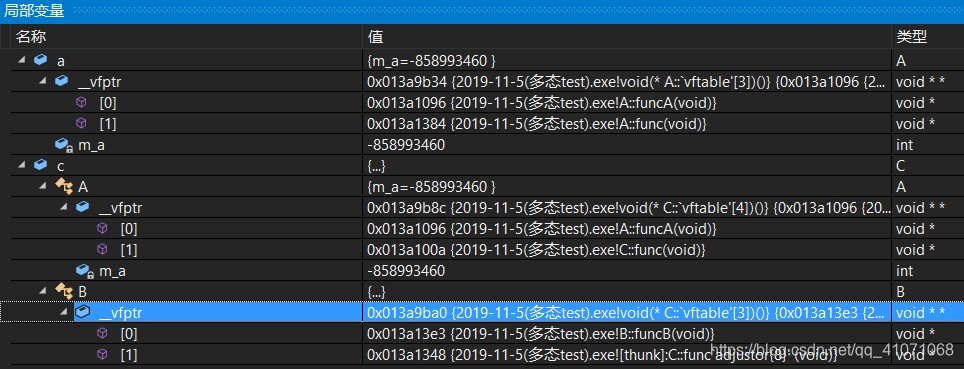Click the base class icon beside B under c
964x369 pixels.
point(64,291)
